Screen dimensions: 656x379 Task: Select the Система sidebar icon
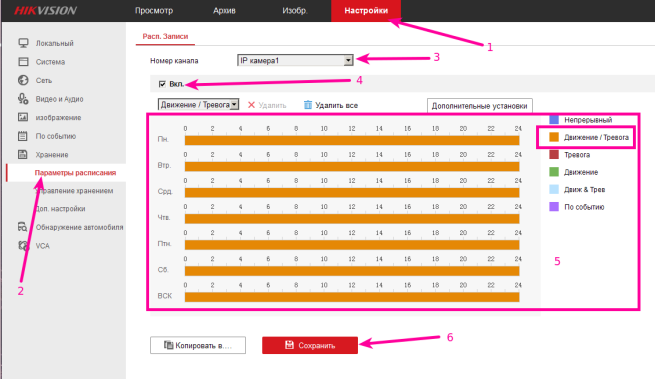[23, 61]
